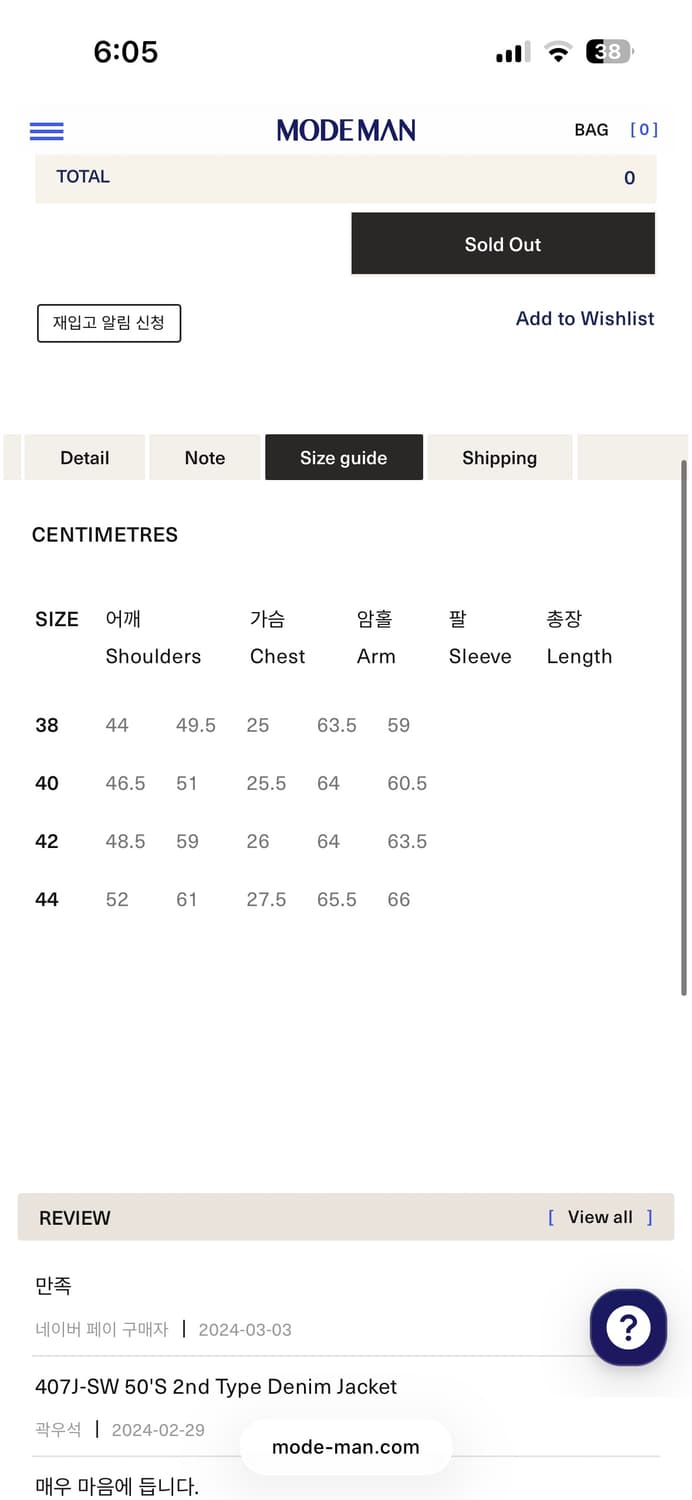Open the 407J-SW Denim Jacket review
Image resolution: width=692 pixels, height=1500 pixels.
point(216,1387)
